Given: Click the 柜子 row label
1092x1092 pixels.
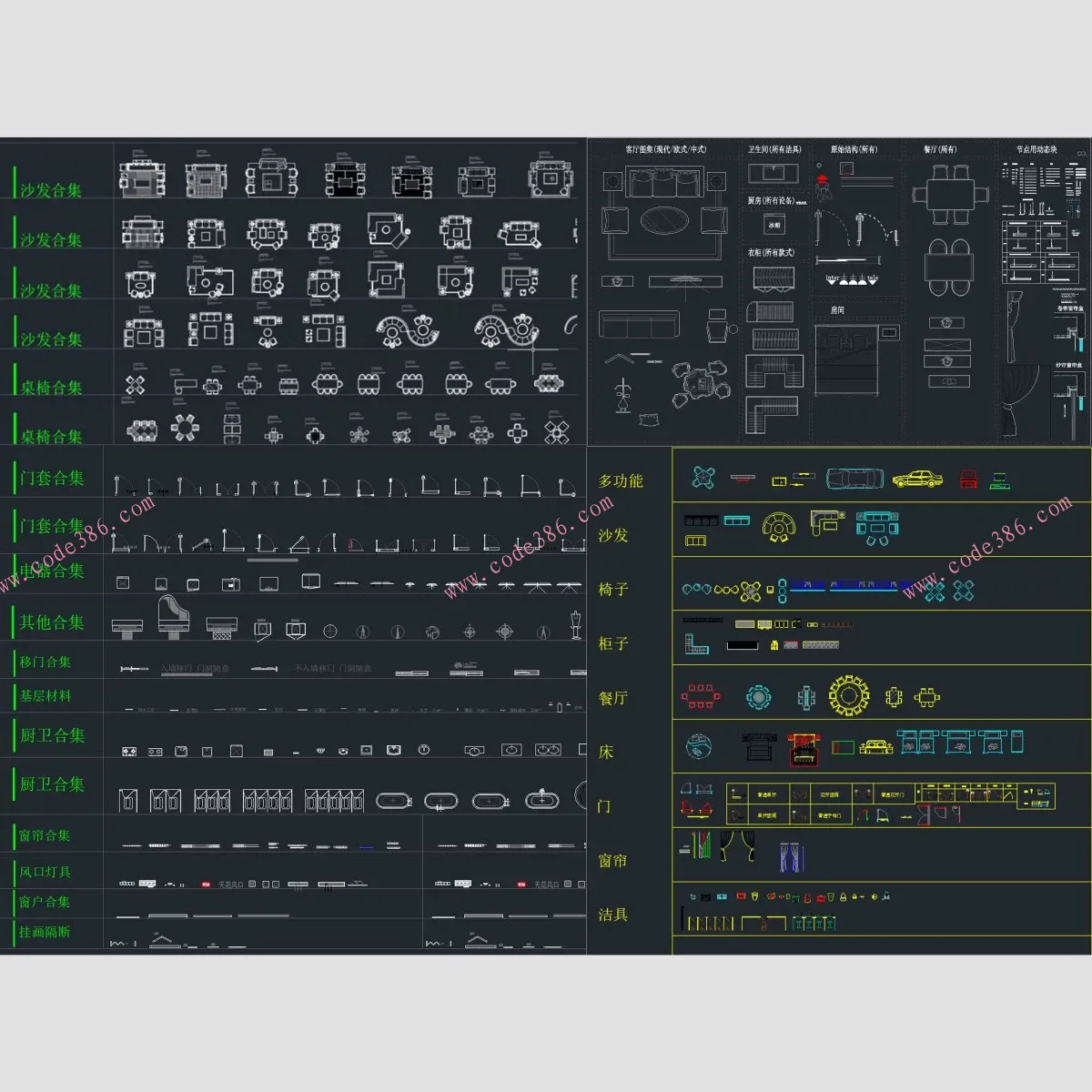Looking at the screenshot, I should (x=613, y=643).
